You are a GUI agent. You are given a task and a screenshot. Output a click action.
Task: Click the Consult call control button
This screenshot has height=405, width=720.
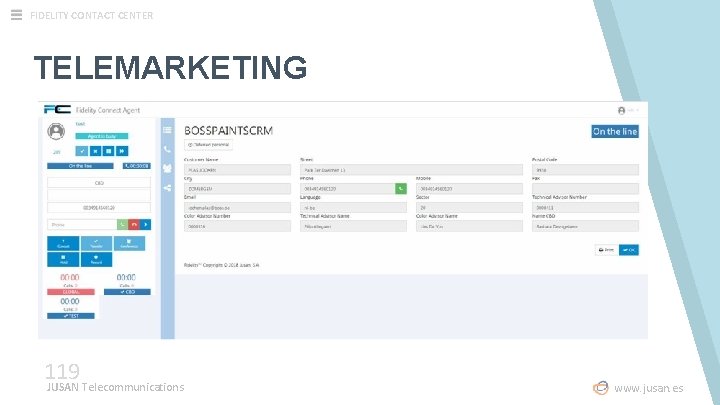click(x=63, y=243)
